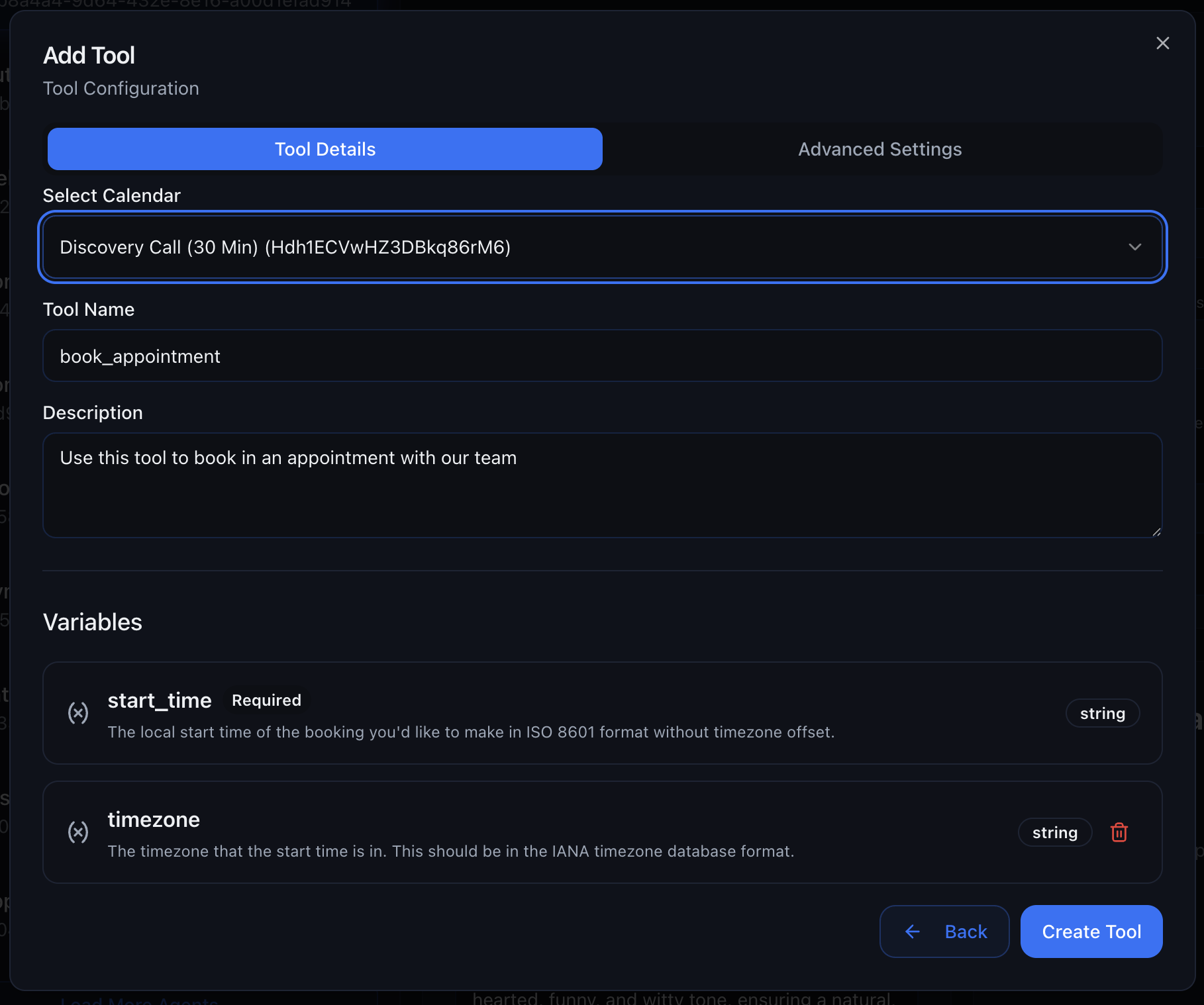The width and height of the screenshot is (1204, 1005).
Task: Close the Add Tool dialog with the X
Action: [x=1163, y=43]
